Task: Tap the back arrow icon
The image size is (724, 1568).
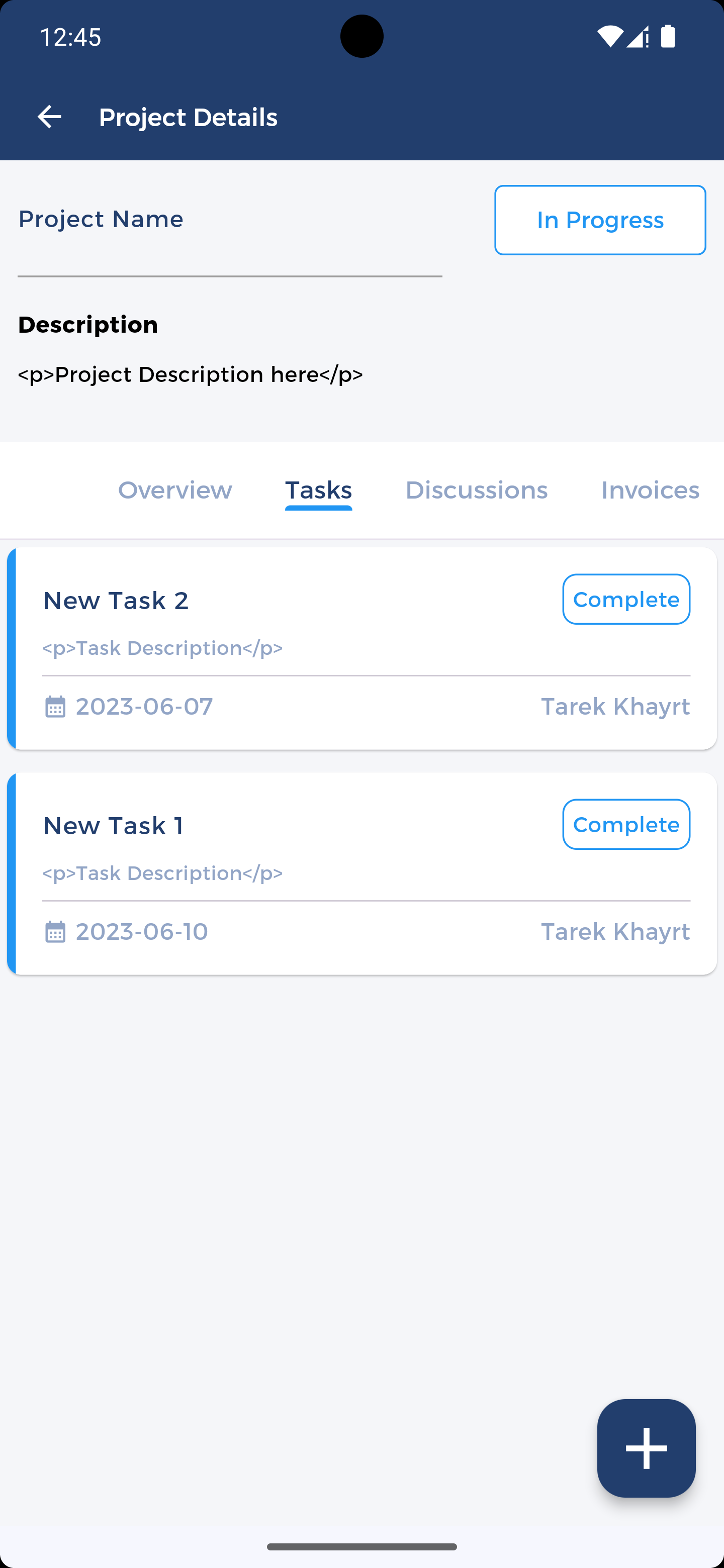Action: (x=49, y=117)
